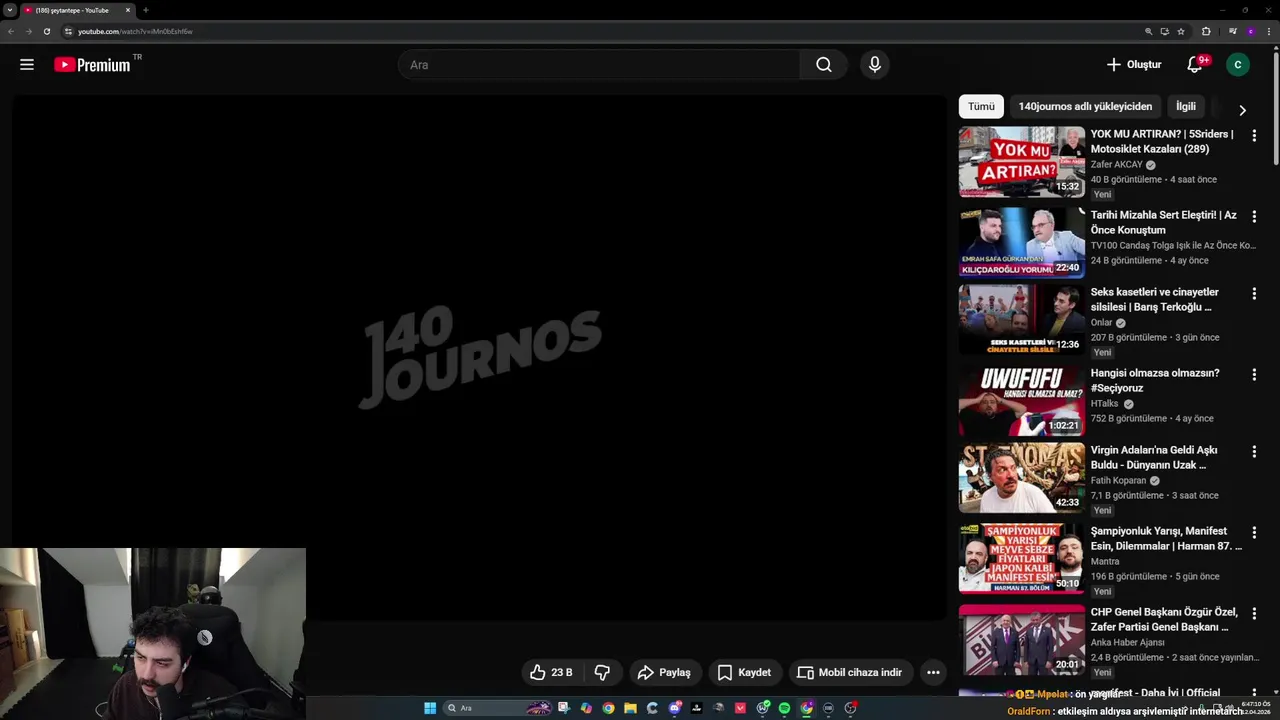Open the Oluştur create menu
1280x720 pixels.
(x=1134, y=64)
